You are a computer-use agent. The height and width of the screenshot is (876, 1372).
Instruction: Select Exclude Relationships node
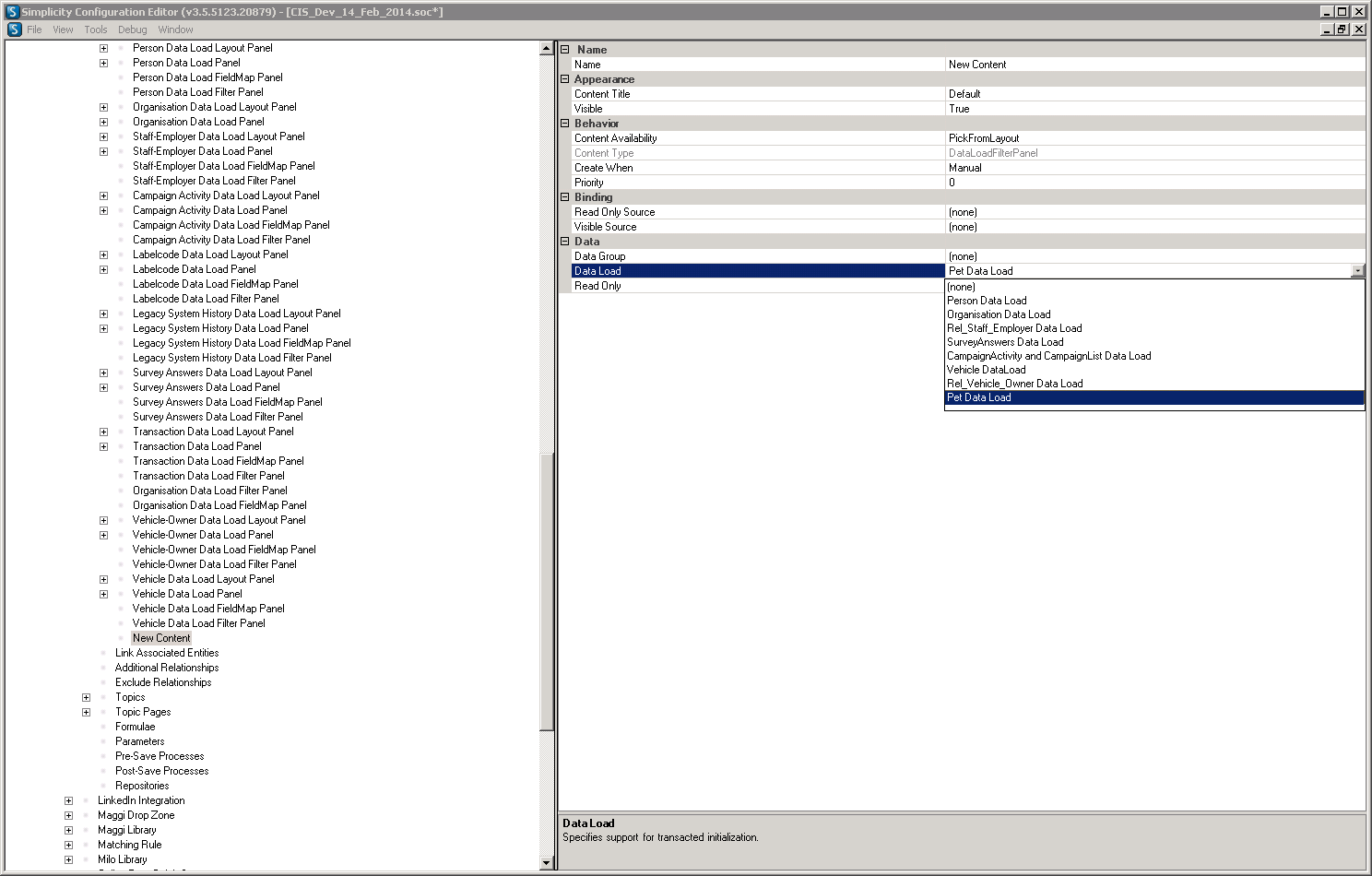coord(163,682)
